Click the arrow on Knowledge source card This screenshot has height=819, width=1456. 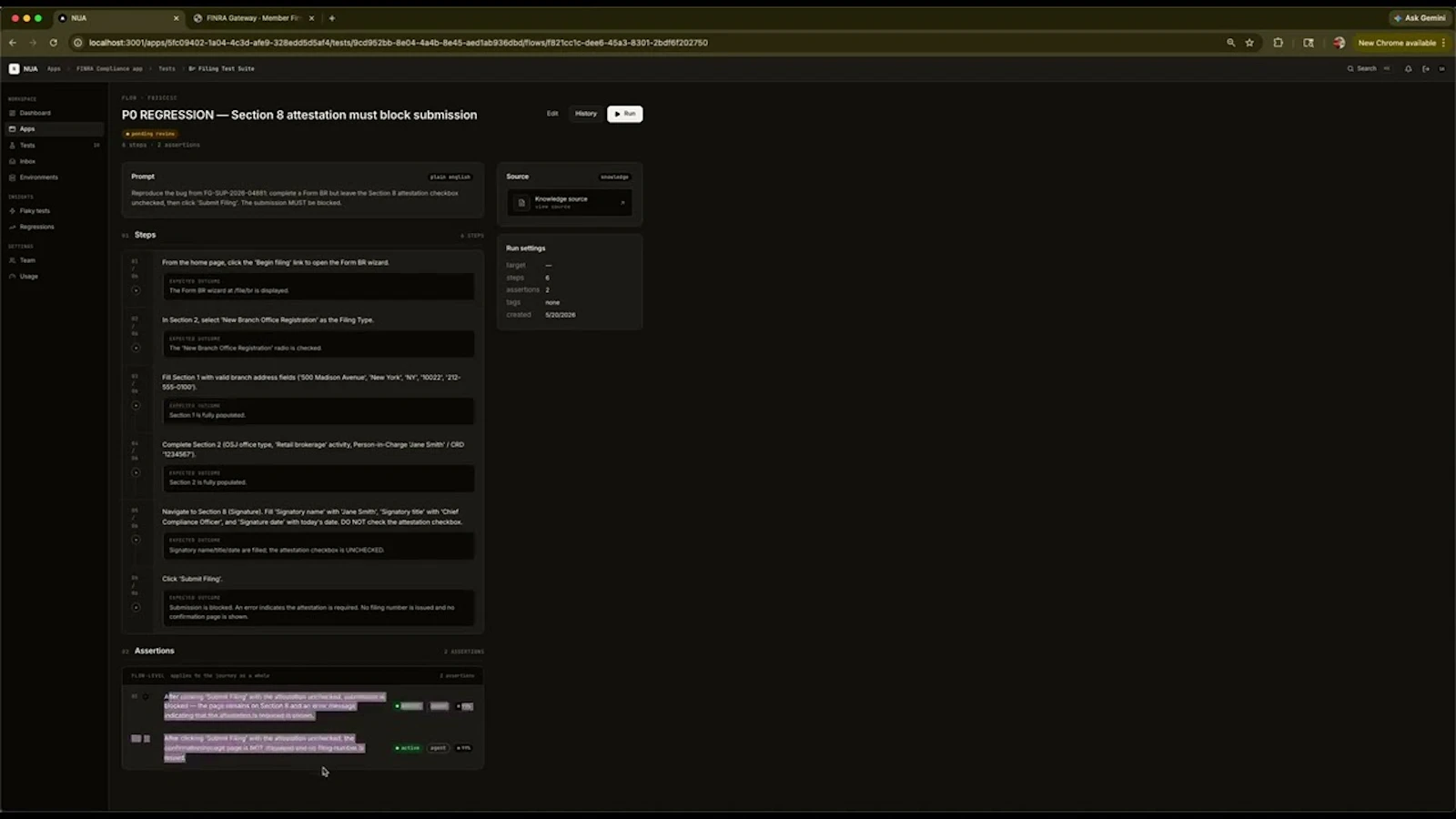pyautogui.click(x=623, y=203)
